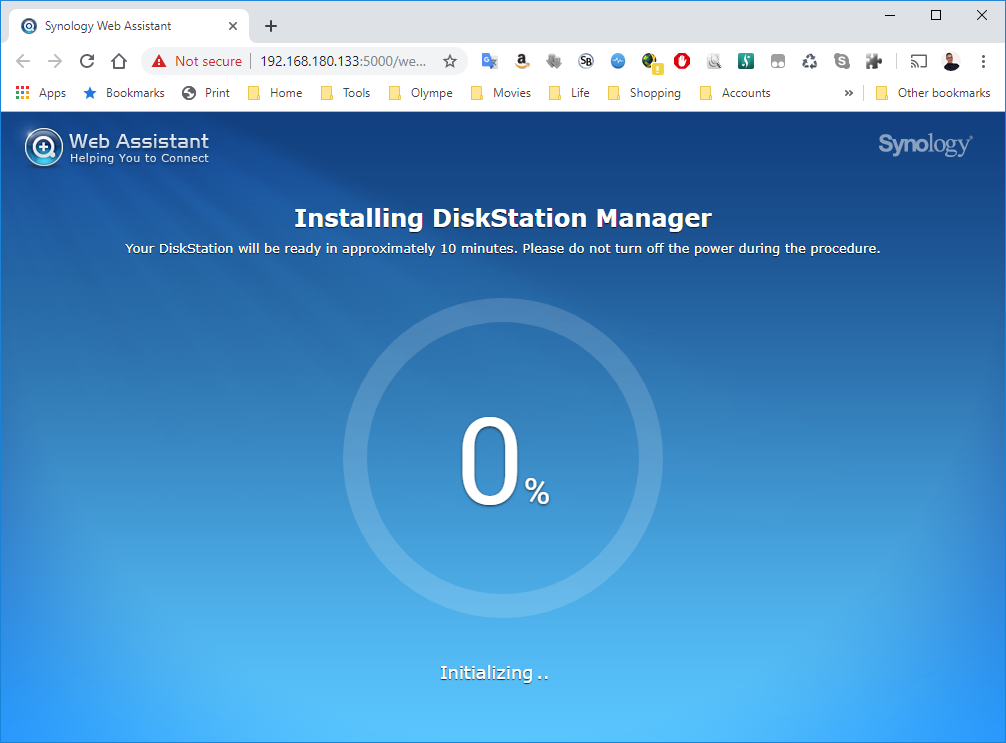The height and width of the screenshot is (743, 1006).
Task: Open the Chrome three-dot menu
Action: tap(983, 61)
